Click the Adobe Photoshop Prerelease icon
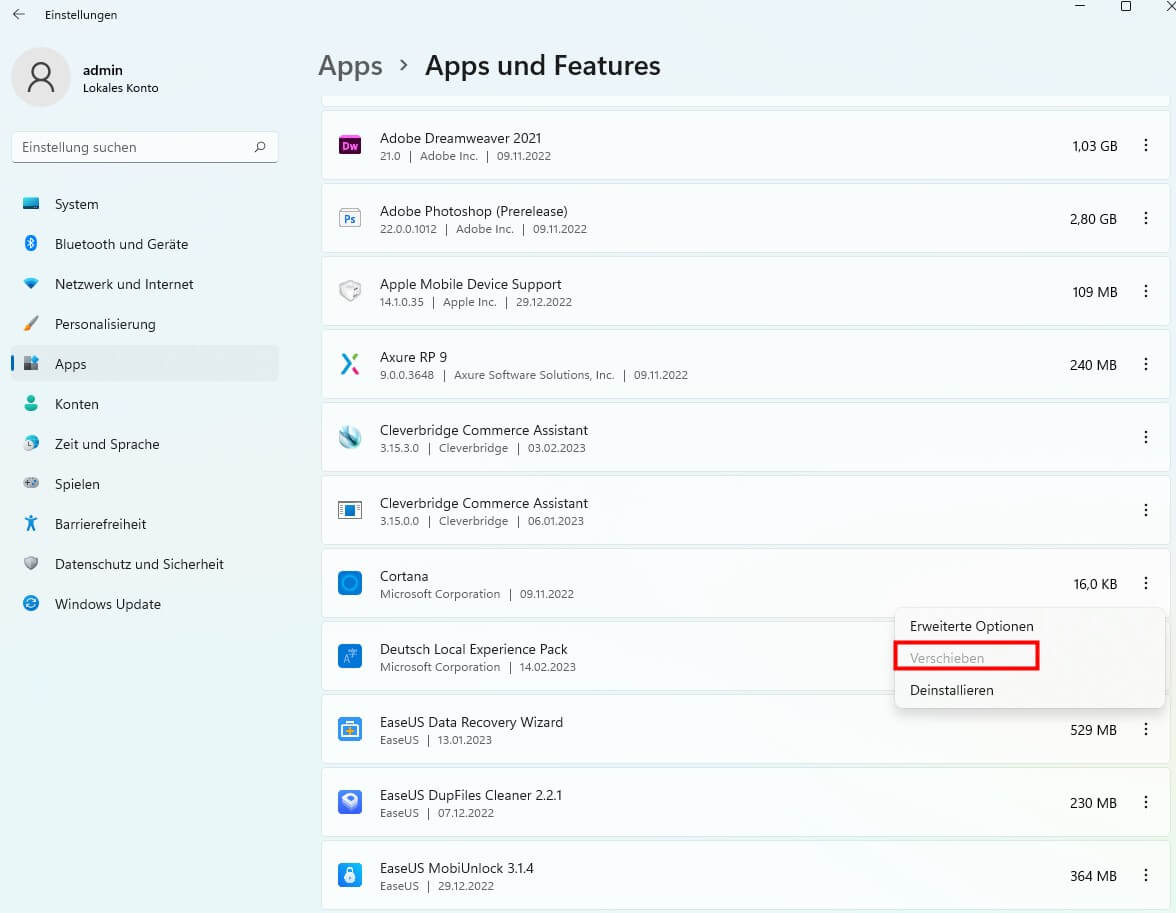 click(349, 219)
